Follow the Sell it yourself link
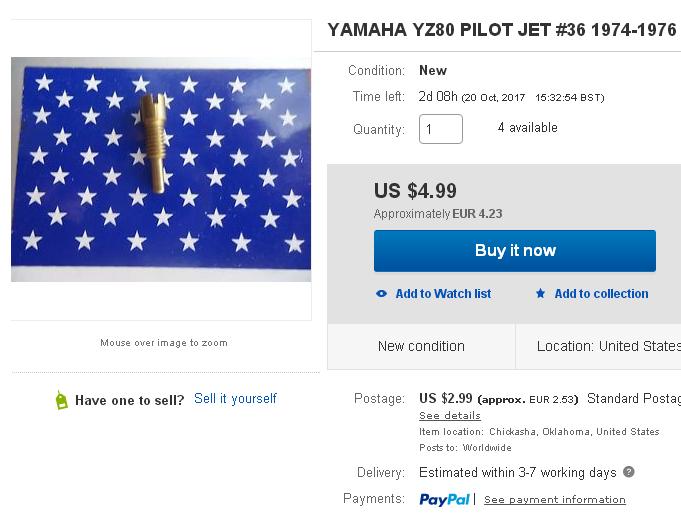The width and height of the screenshot is (681, 516). point(235,399)
